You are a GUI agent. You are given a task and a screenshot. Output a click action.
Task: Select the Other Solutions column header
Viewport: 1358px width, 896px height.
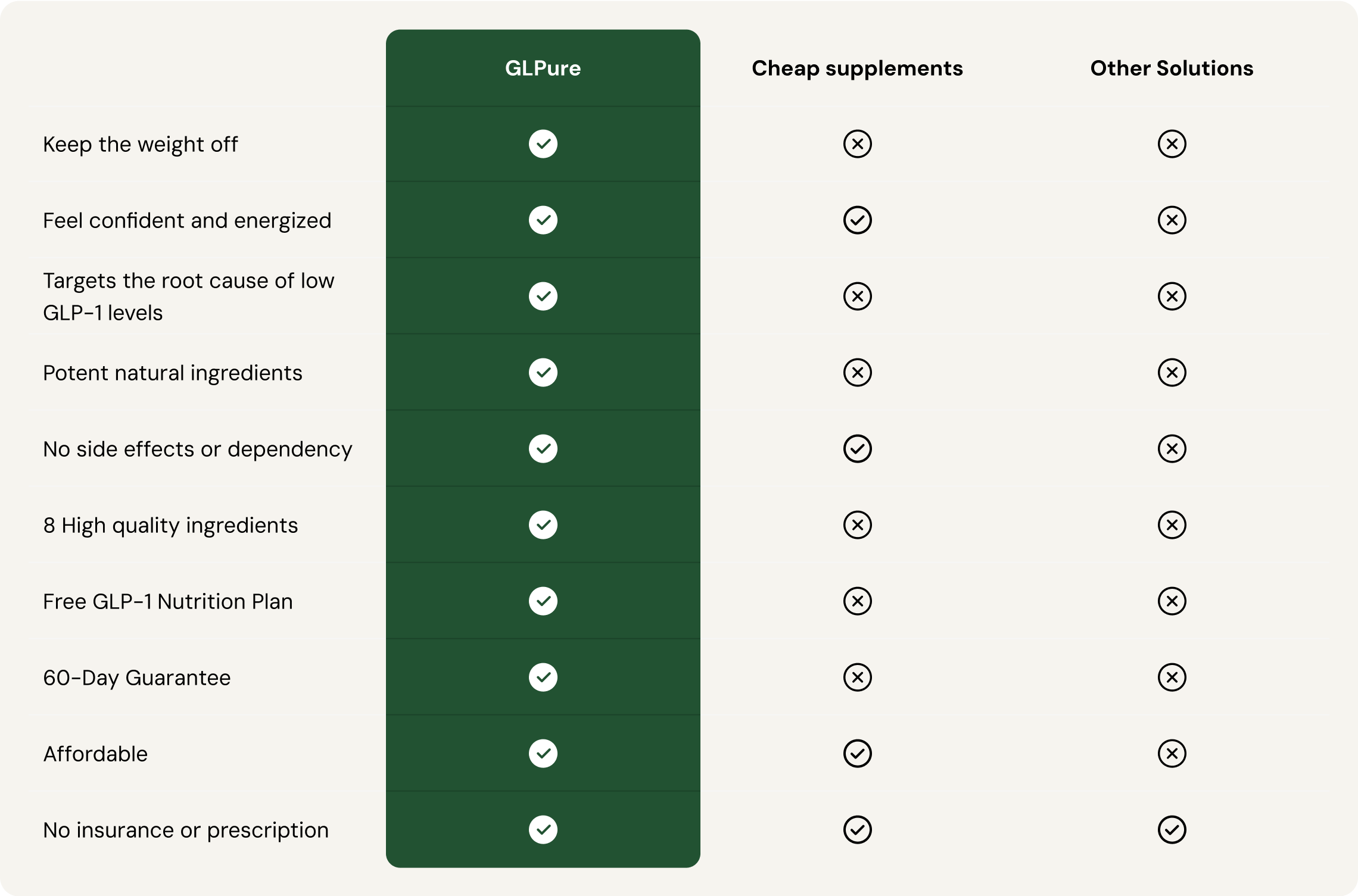pos(1172,68)
